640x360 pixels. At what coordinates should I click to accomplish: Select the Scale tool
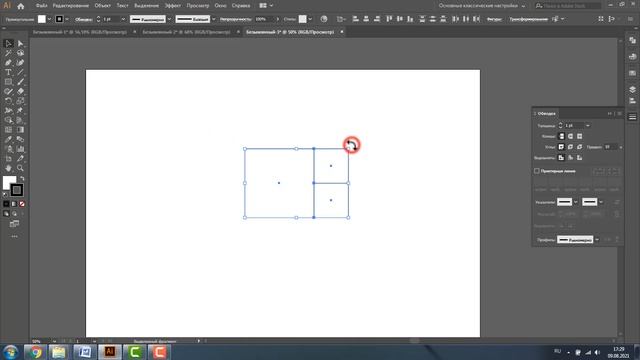click(20, 101)
